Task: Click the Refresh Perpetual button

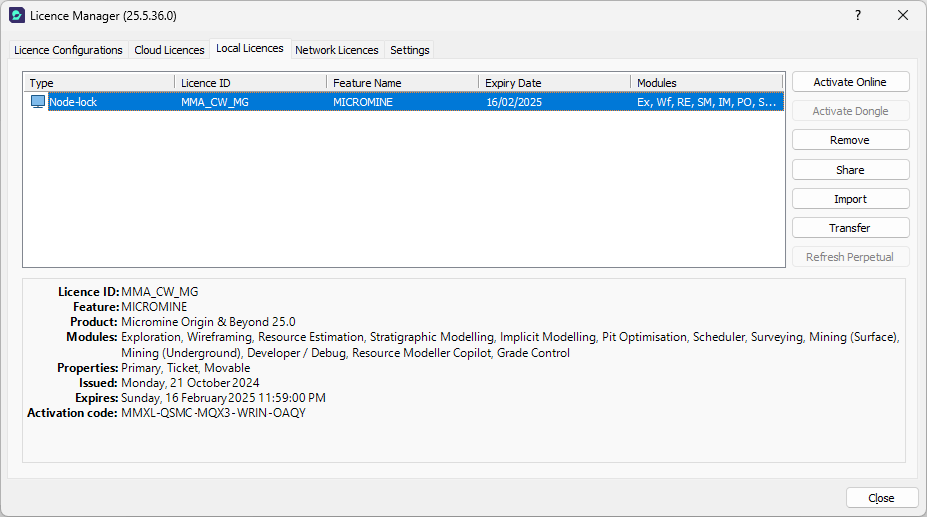Action: pyautogui.click(x=850, y=257)
